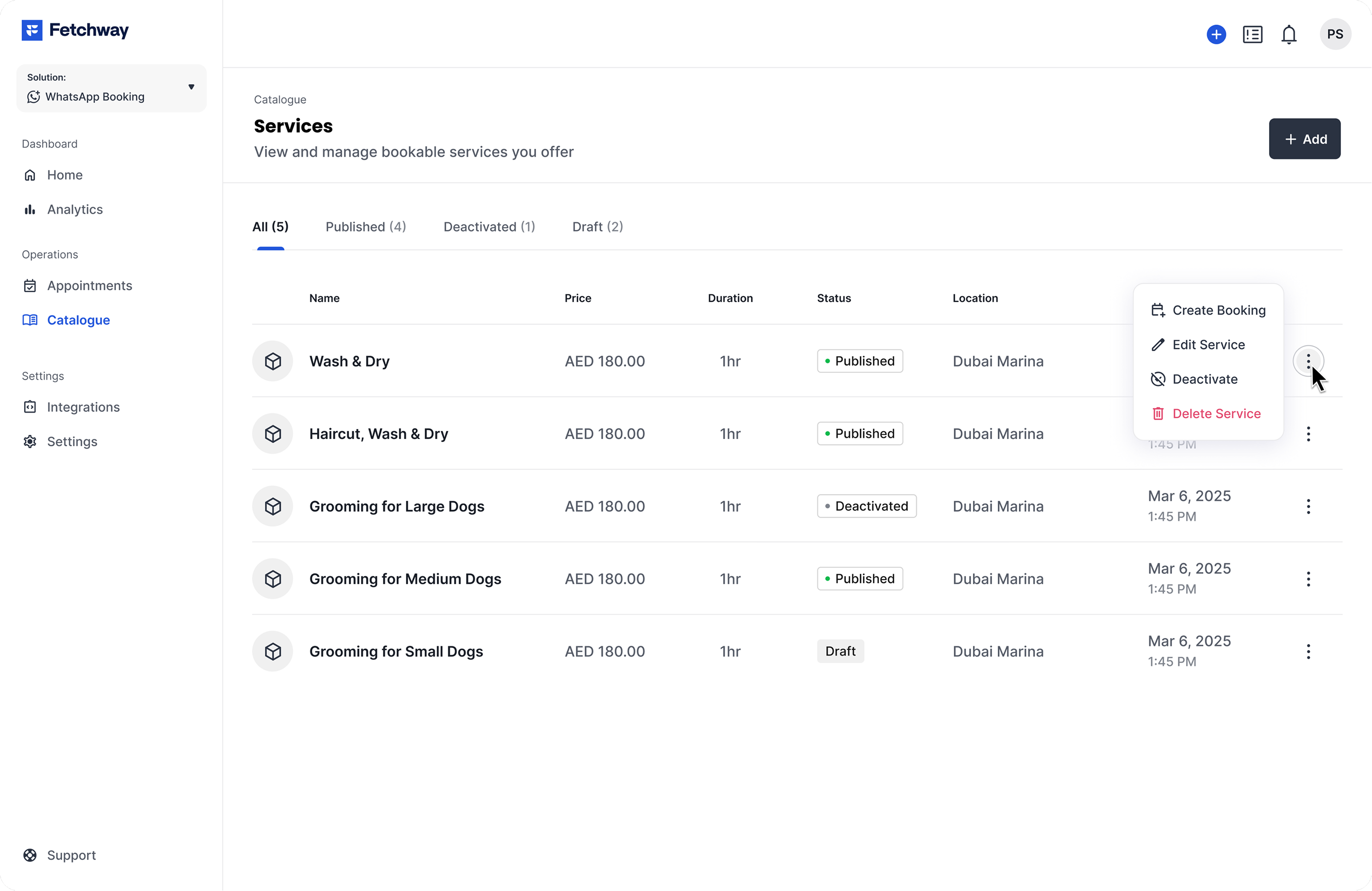Select Delete Service from the context menu
1372x891 pixels.
[1216, 413]
